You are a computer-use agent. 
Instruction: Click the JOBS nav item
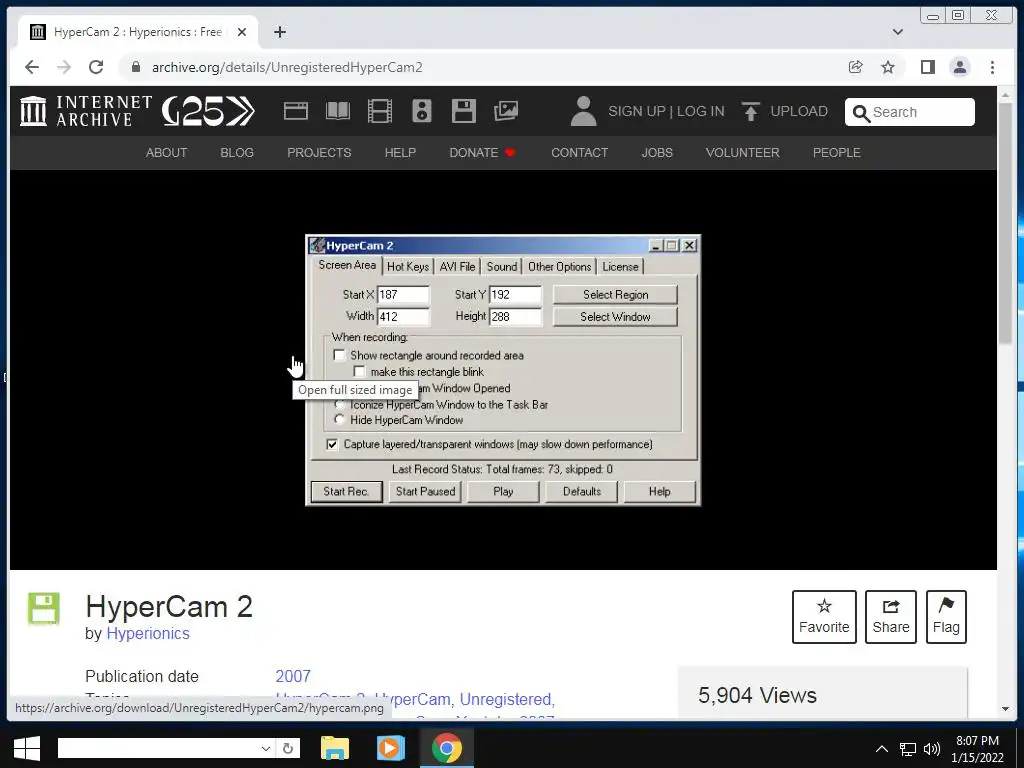pos(657,153)
